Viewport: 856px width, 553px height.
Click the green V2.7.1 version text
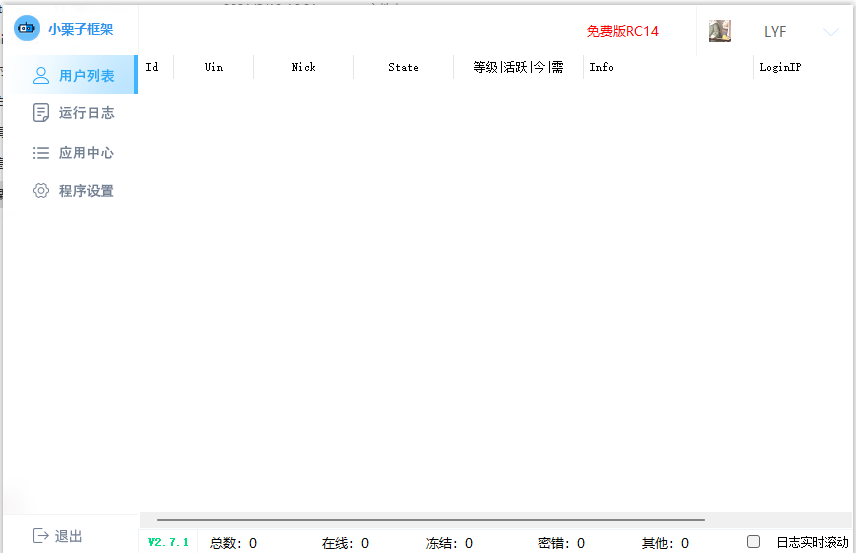(x=168, y=542)
